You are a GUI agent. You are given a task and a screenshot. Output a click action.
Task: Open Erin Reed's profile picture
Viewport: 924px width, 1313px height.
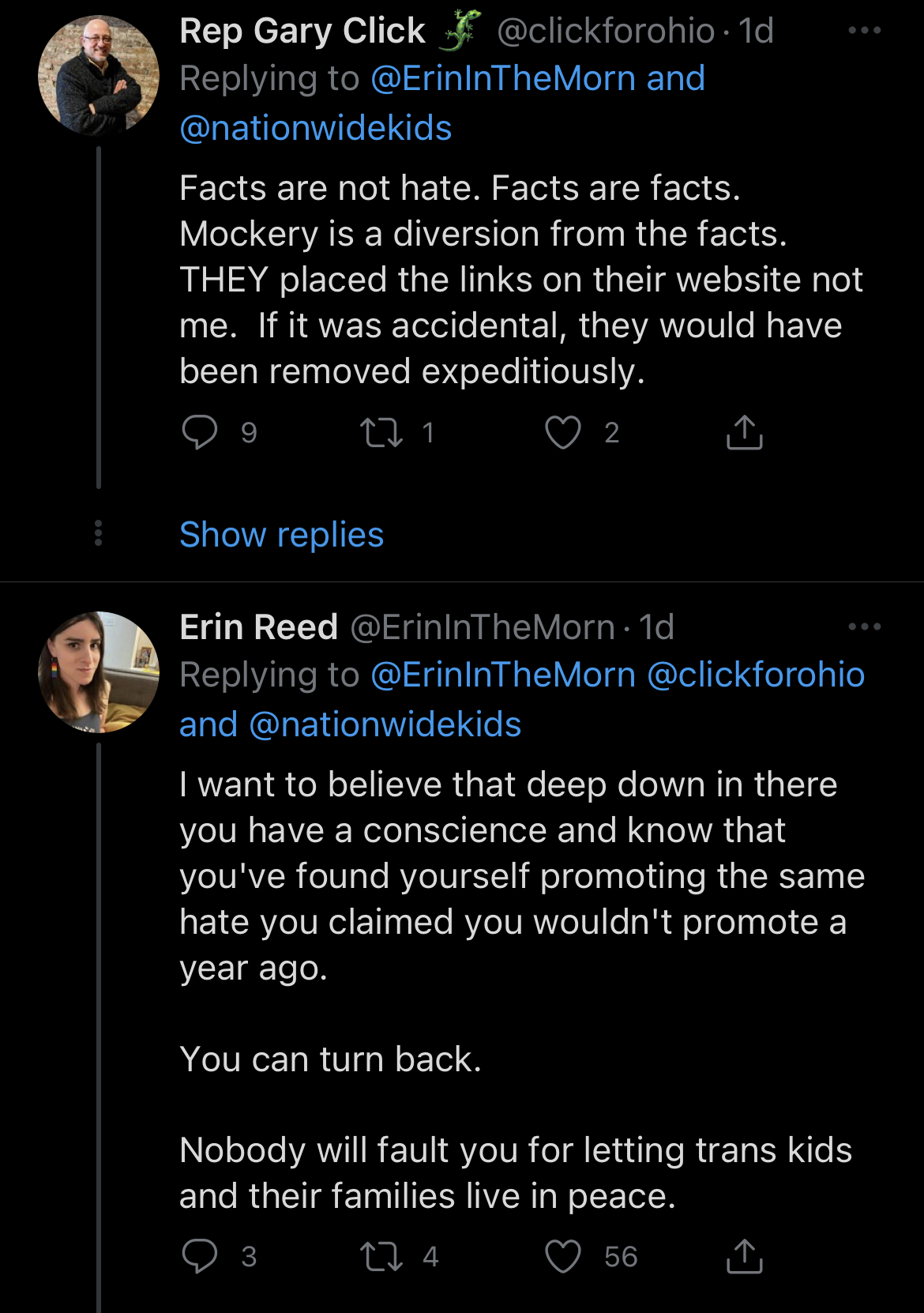99,672
